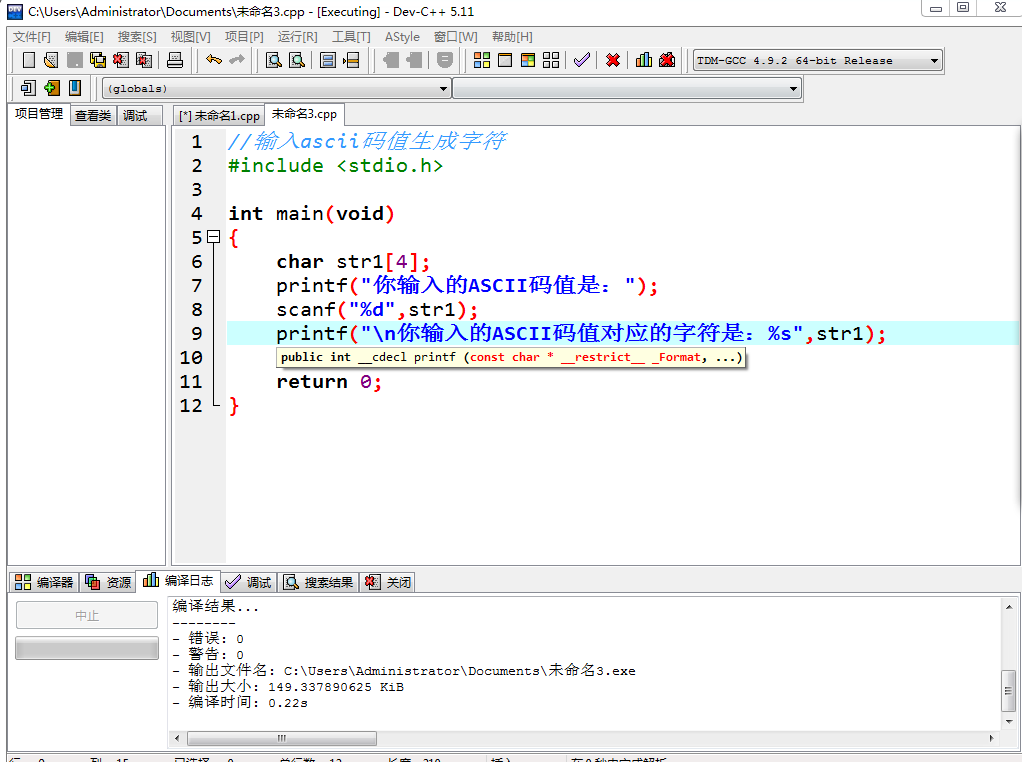Click the Go to bookmark blue icon
Image resolution: width=1022 pixels, height=762 pixels.
click(75, 88)
